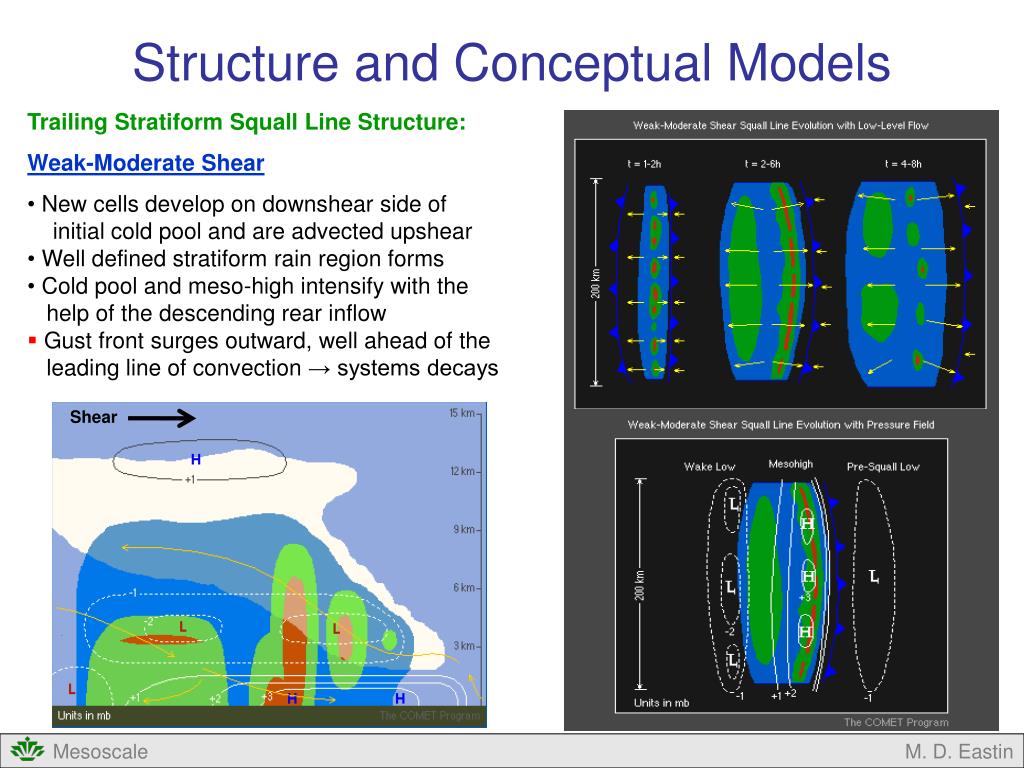Click the green Mesoscale logo icon
Image resolution: width=1024 pixels, height=768 pixels.
point(27,750)
